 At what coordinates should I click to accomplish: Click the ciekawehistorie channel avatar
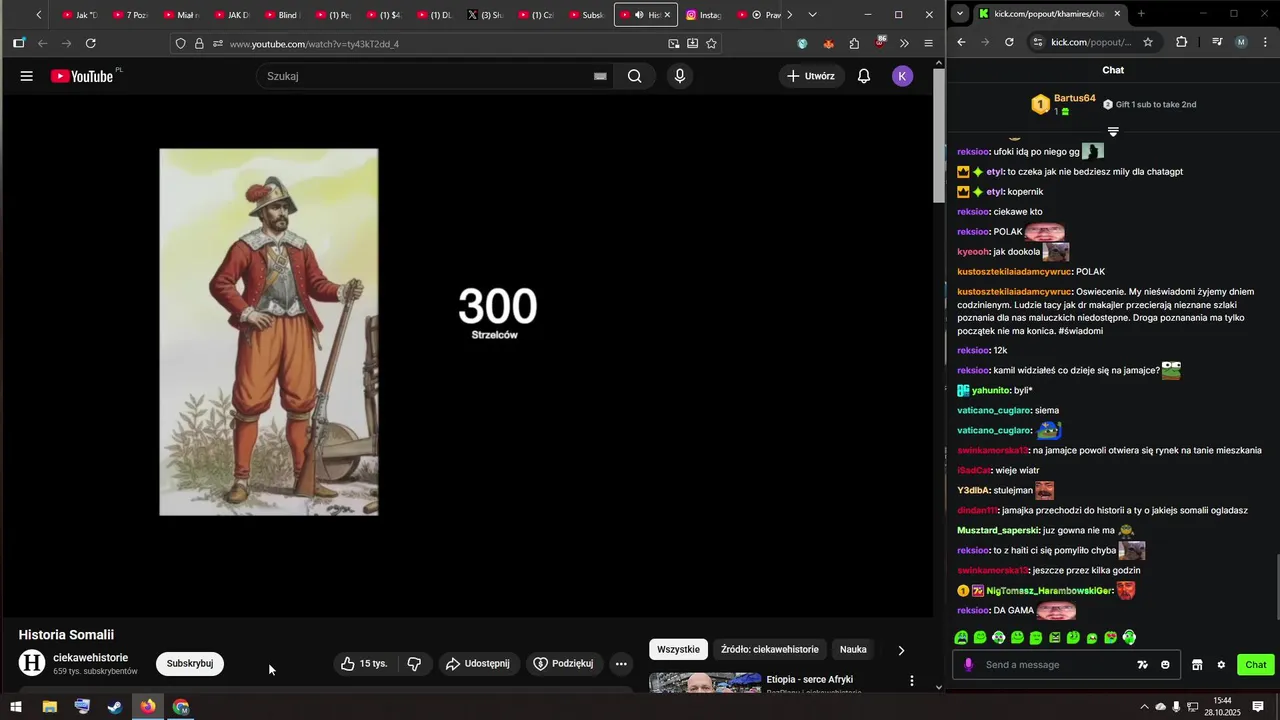(32, 663)
